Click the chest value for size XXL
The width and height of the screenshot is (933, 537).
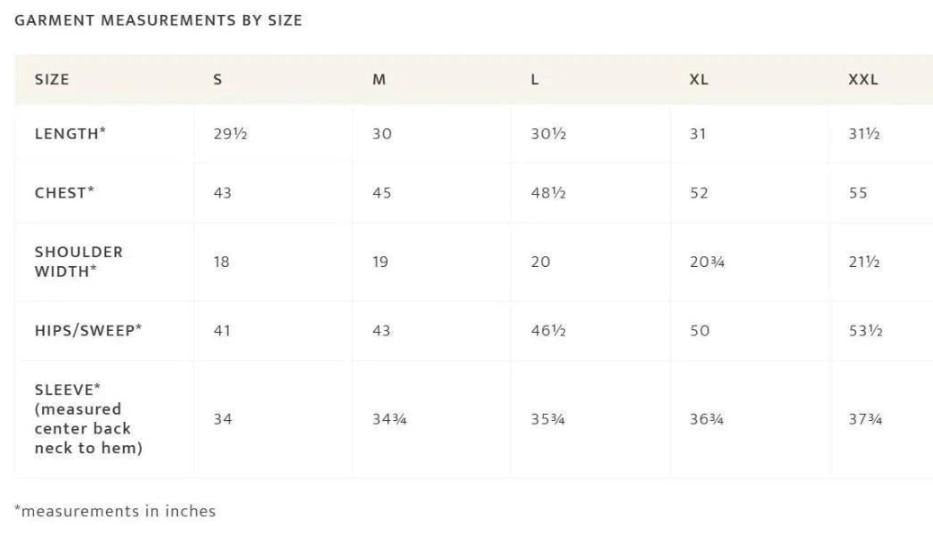[x=858, y=193]
